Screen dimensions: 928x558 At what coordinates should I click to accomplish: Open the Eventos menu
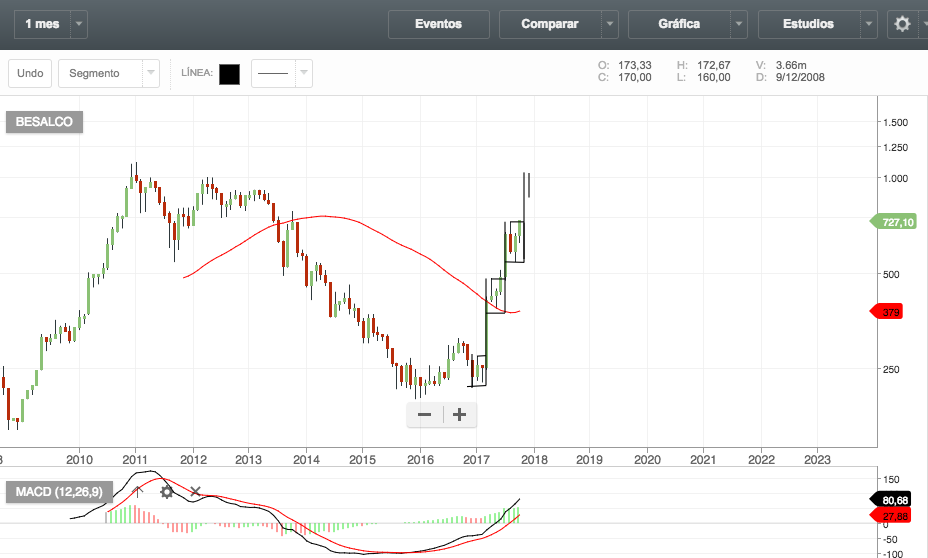click(439, 24)
